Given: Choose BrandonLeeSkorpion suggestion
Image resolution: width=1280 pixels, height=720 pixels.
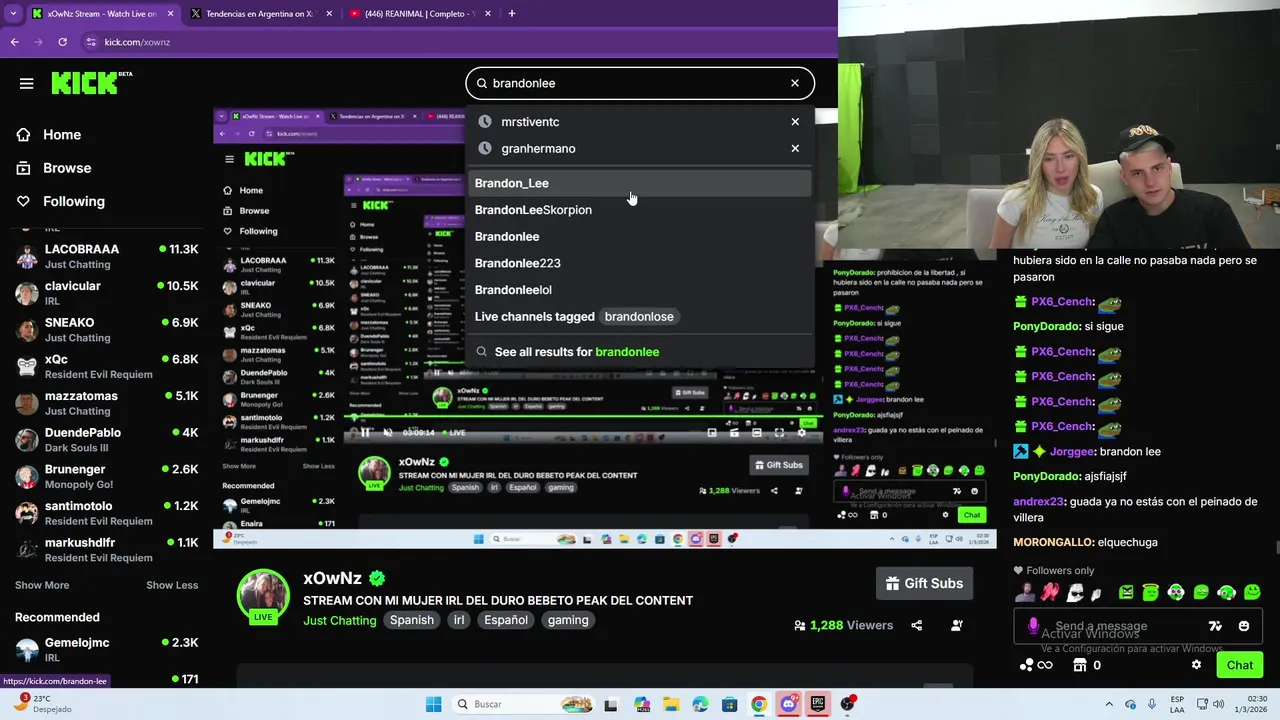Looking at the screenshot, I should tap(639, 210).
